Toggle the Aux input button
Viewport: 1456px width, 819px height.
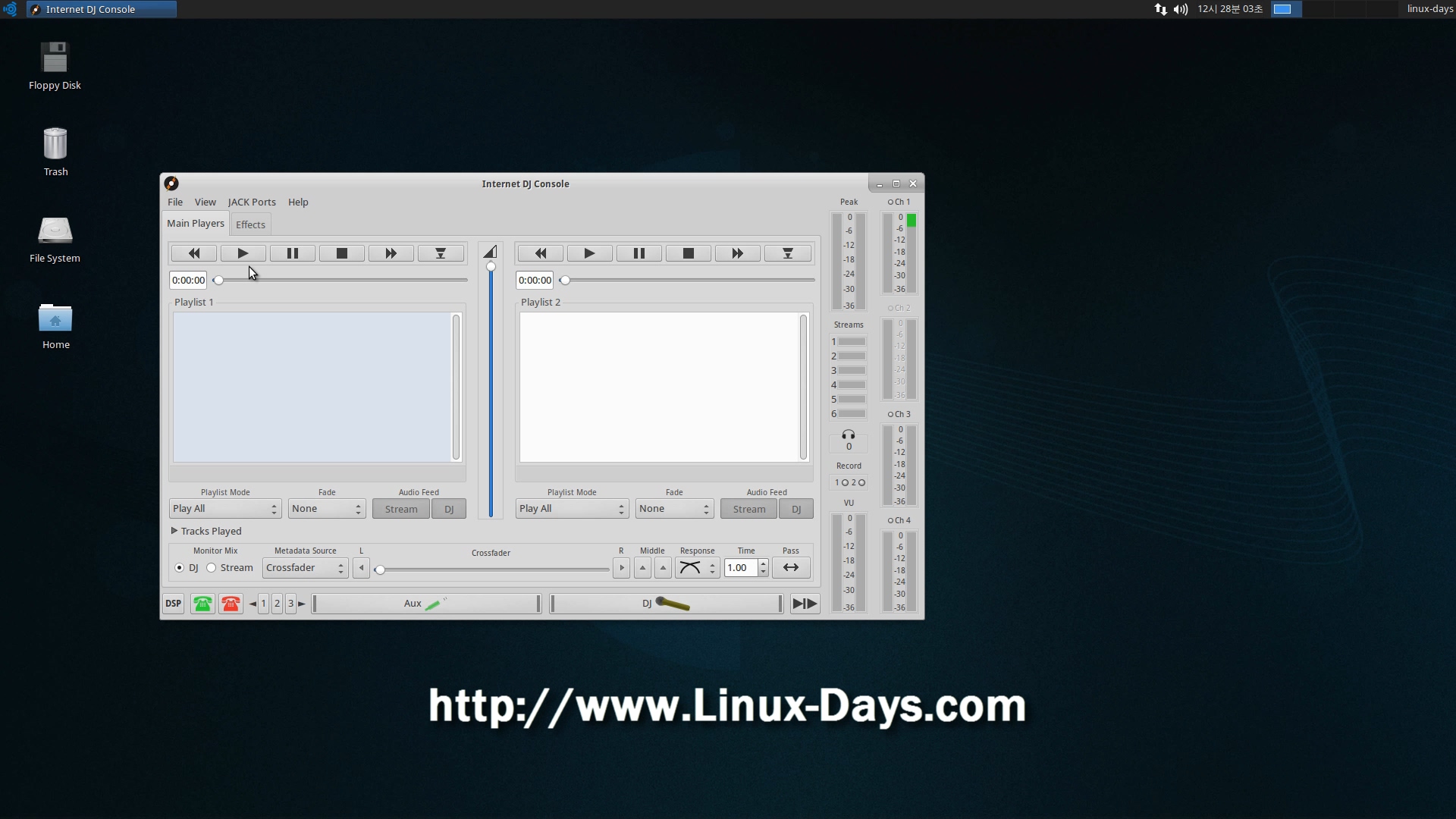click(426, 604)
